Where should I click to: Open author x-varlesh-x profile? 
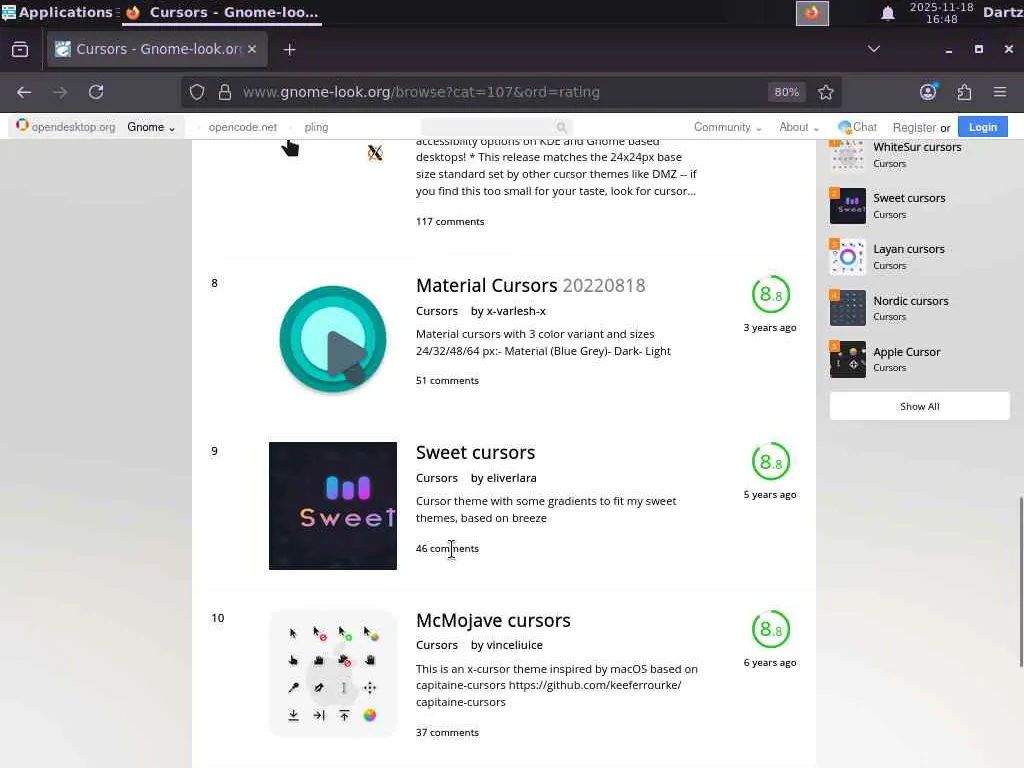(x=516, y=311)
